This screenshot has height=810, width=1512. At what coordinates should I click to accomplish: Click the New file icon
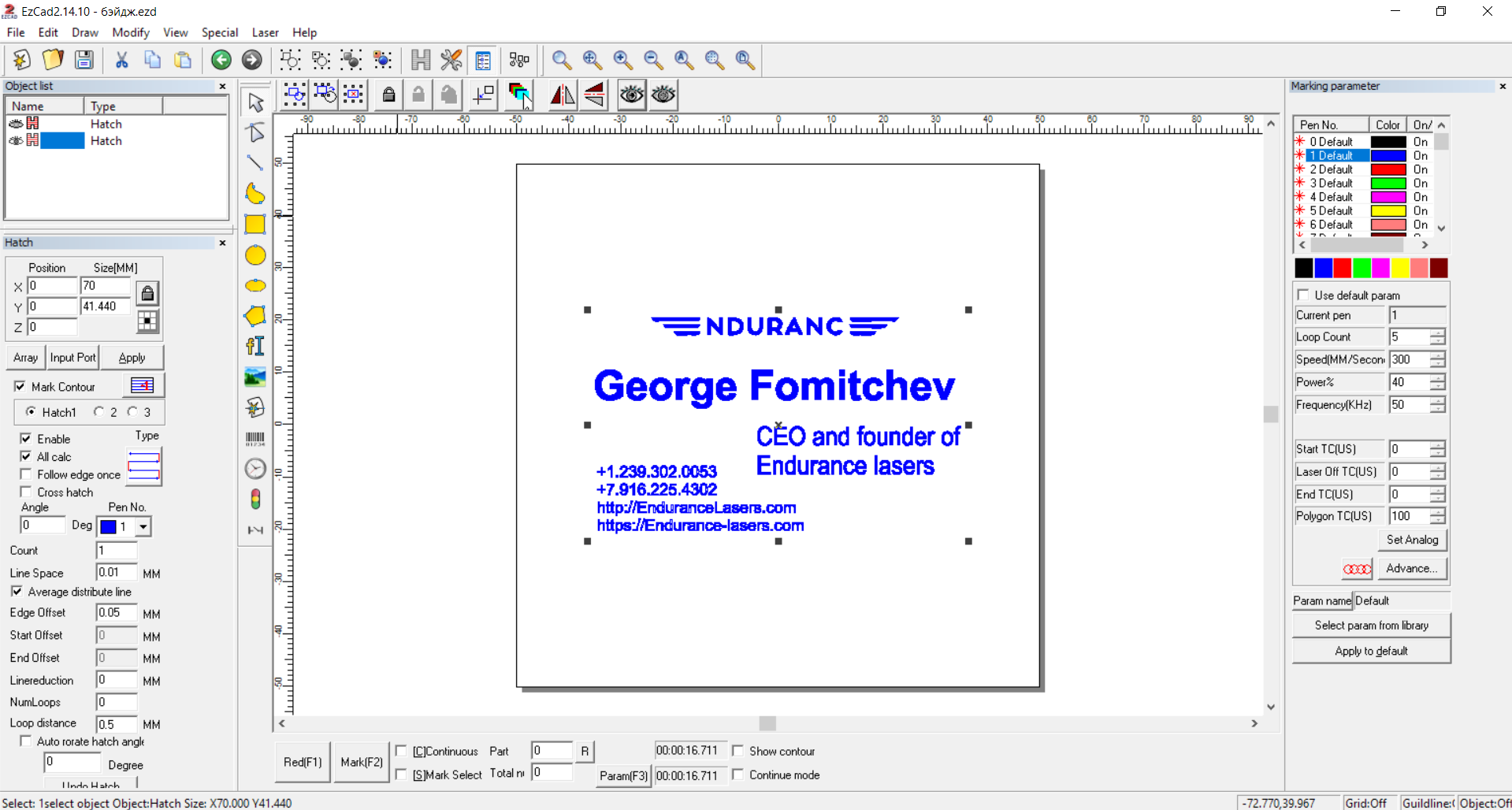[22, 60]
